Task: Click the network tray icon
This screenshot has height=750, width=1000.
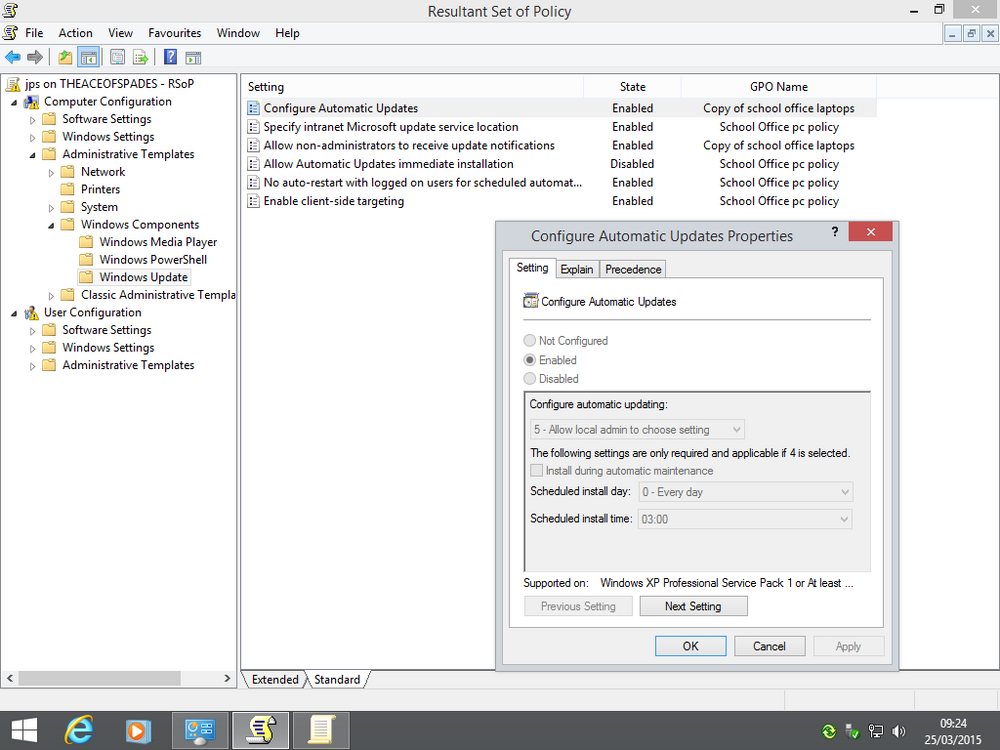Action: [x=876, y=732]
